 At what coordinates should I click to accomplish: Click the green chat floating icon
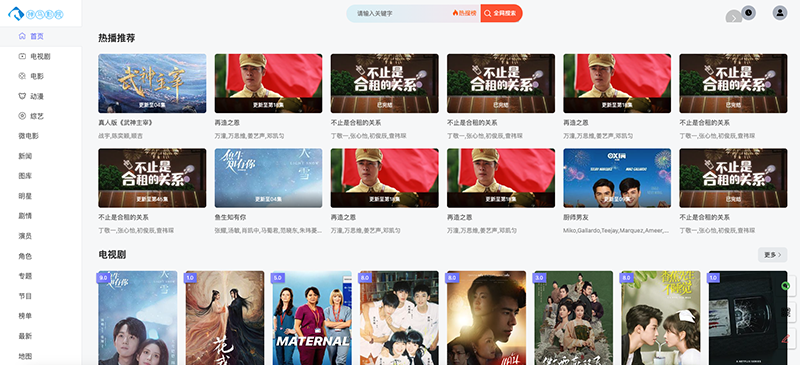(x=786, y=286)
